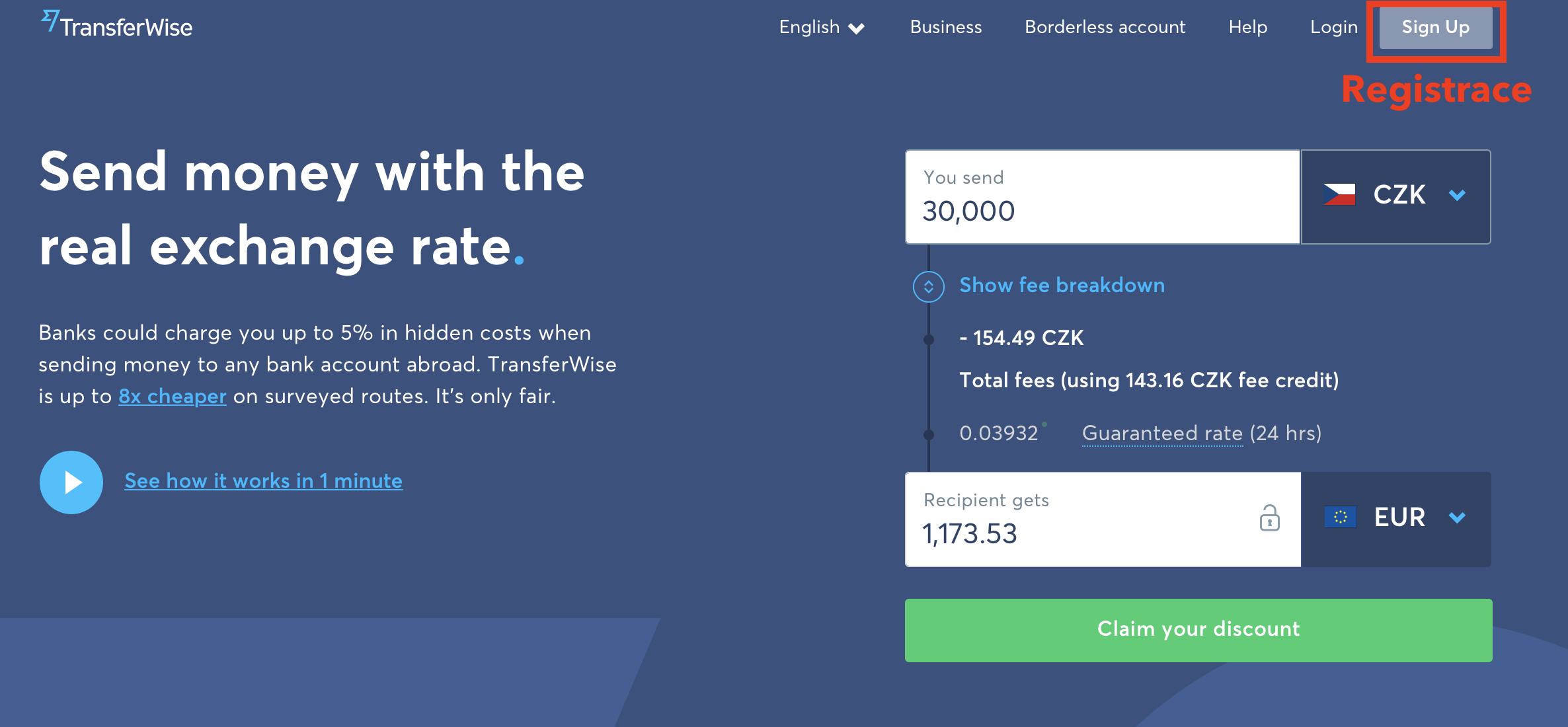This screenshot has height=727, width=1568.
Task: Click the Czech flag icon
Action: [x=1339, y=195]
